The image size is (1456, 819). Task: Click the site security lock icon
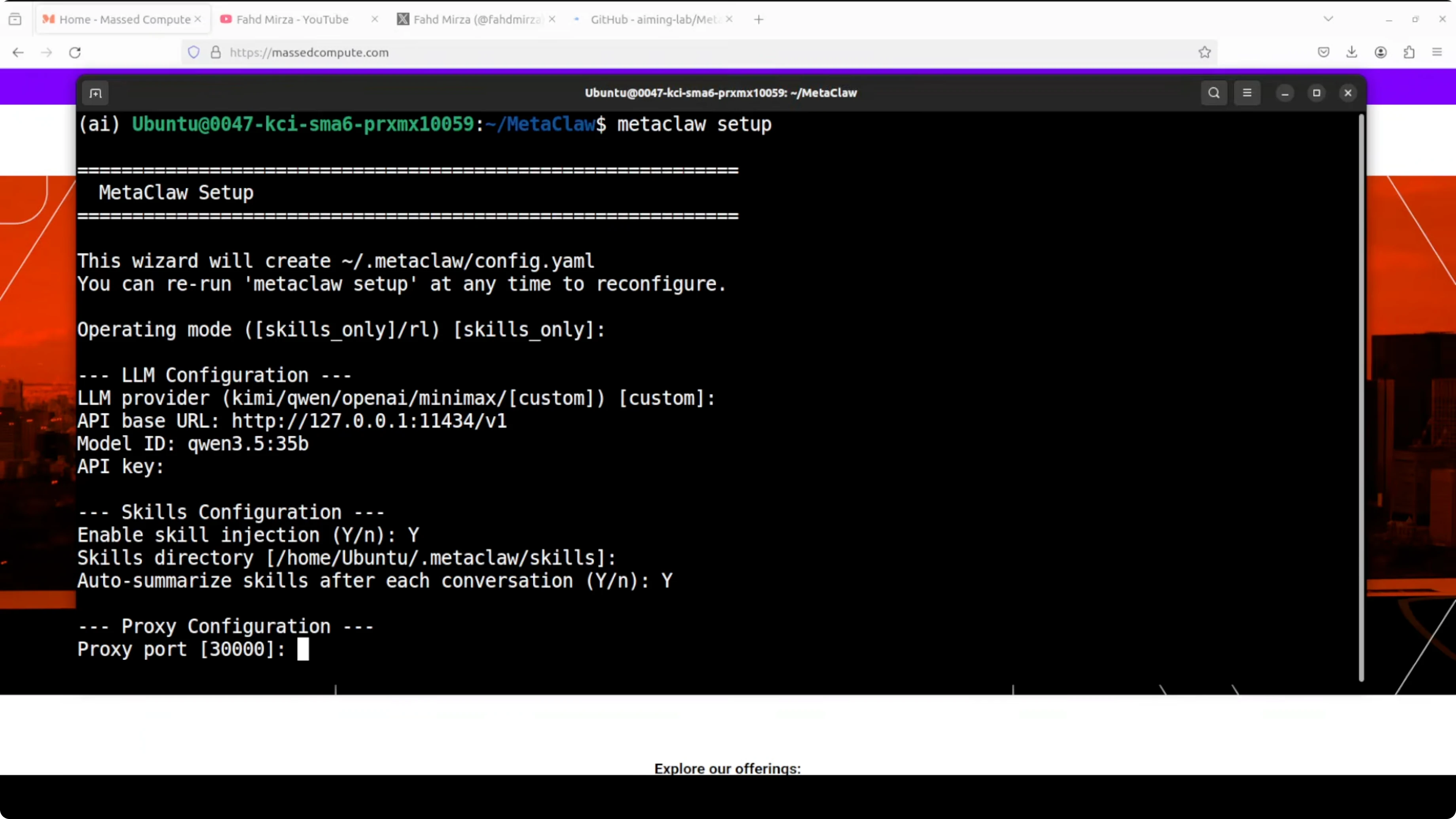[215, 52]
